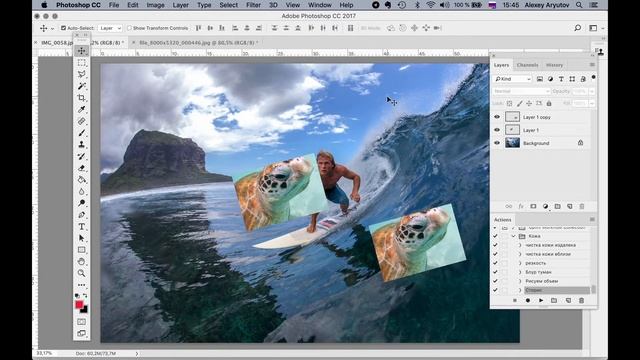
Task: Select the History Brush tool
Action: pyautogui.click(x=82, y=156)
